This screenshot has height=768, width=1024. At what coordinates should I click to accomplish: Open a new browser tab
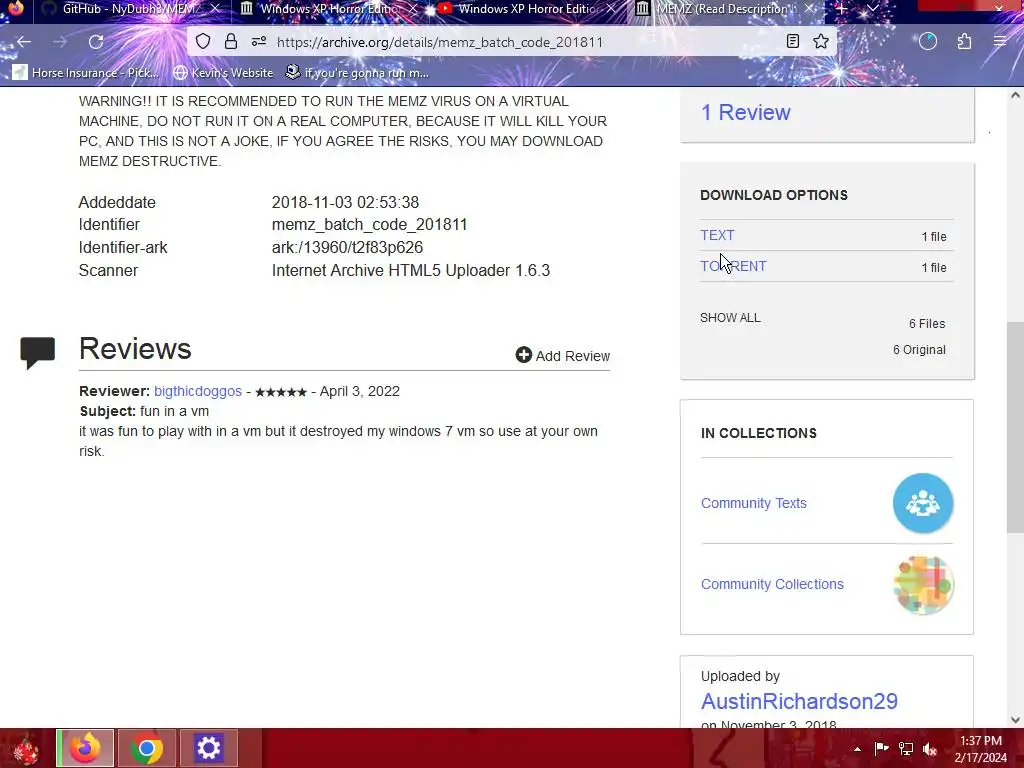pyautogui.click(x=842, y=8)
